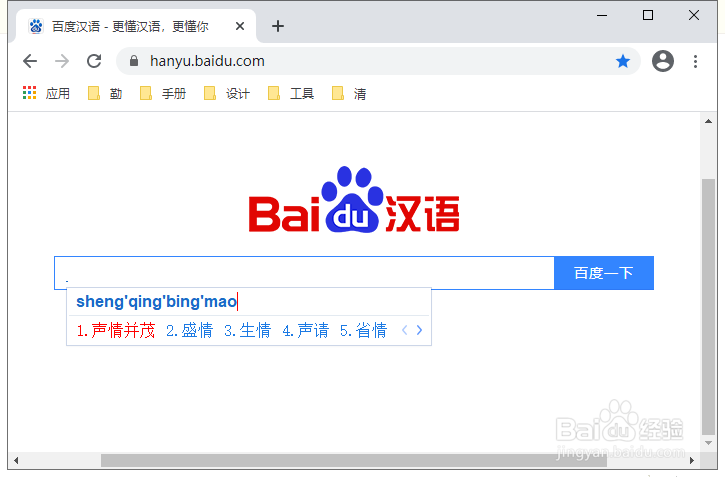Focus the Baidu Hanyu search box
This screenshot has height=477, width=725.
pyautogui.click(x=304, y=273)
